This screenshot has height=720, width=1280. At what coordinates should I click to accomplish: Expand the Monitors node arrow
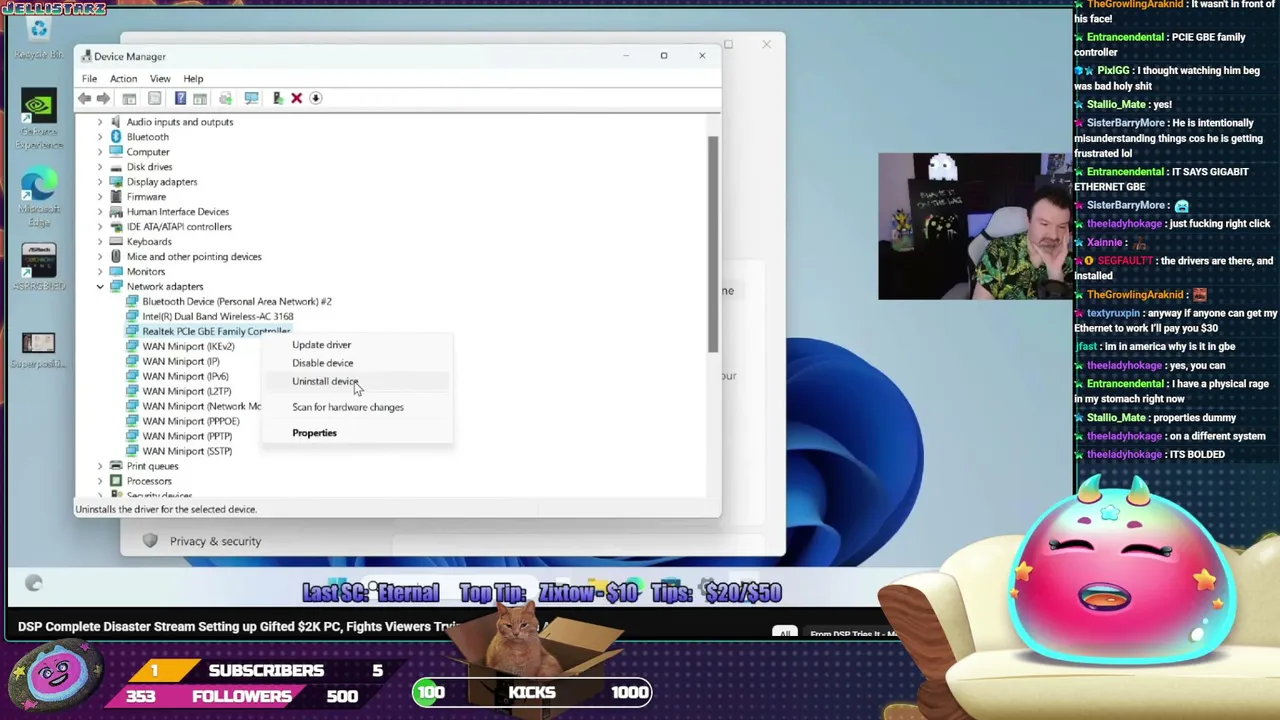pyautogui.click(x=99, y=272)
